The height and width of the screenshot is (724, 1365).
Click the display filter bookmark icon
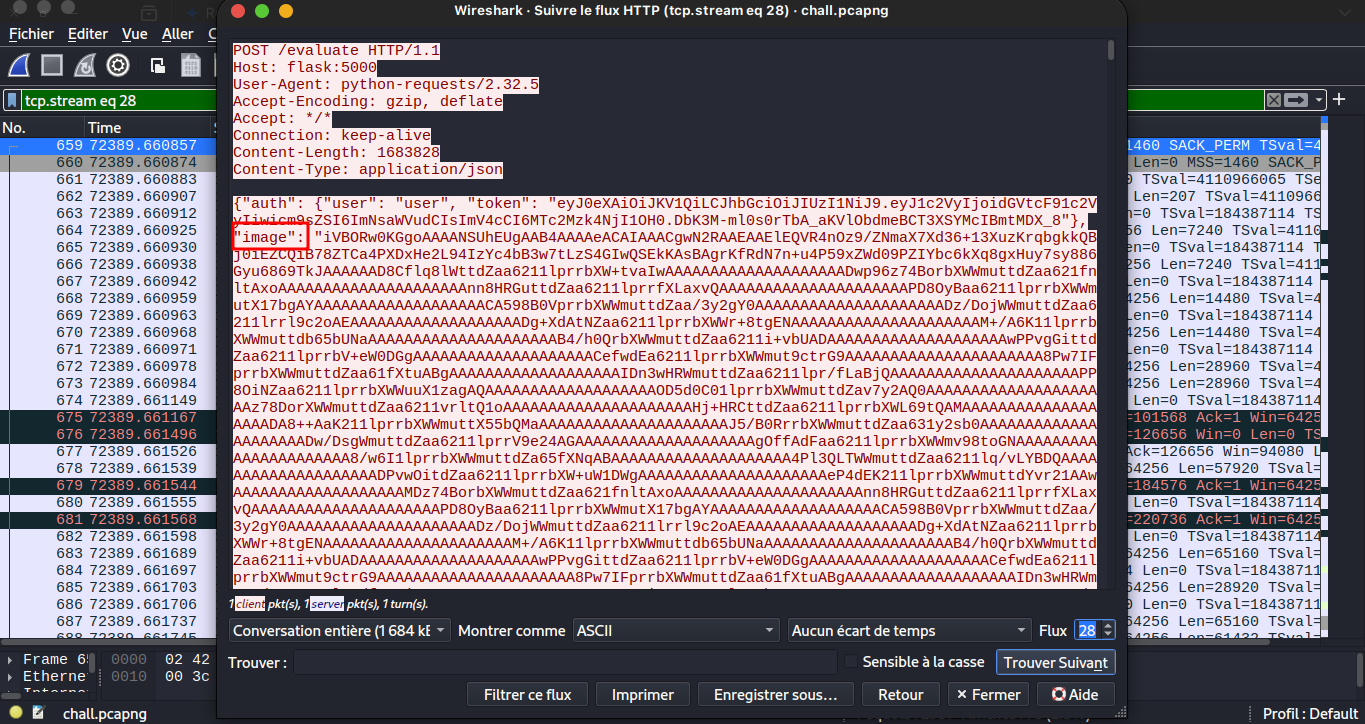point(12,100)
